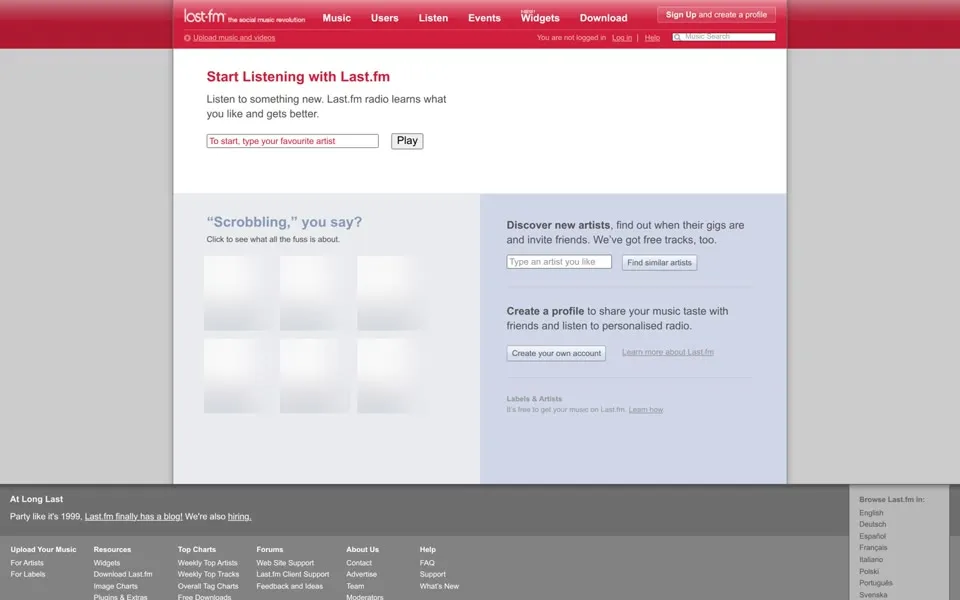Open the Listen menu
Viewport: 960px width, 600px height.
433,18
